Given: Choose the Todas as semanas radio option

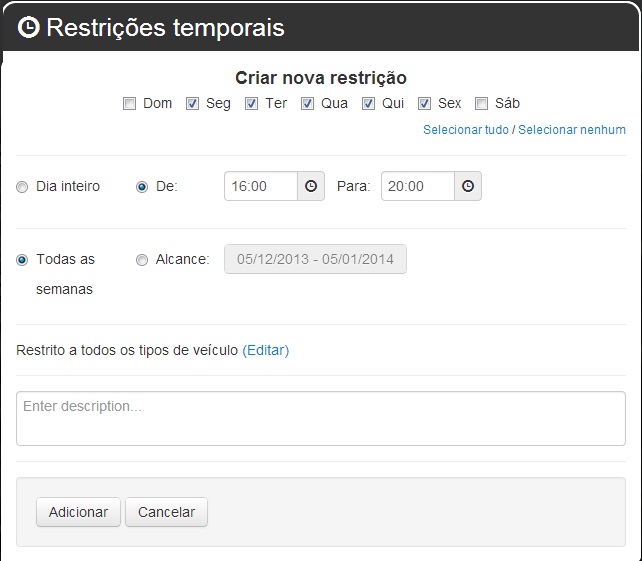Looking at the screenshot, I should point(22,260).
